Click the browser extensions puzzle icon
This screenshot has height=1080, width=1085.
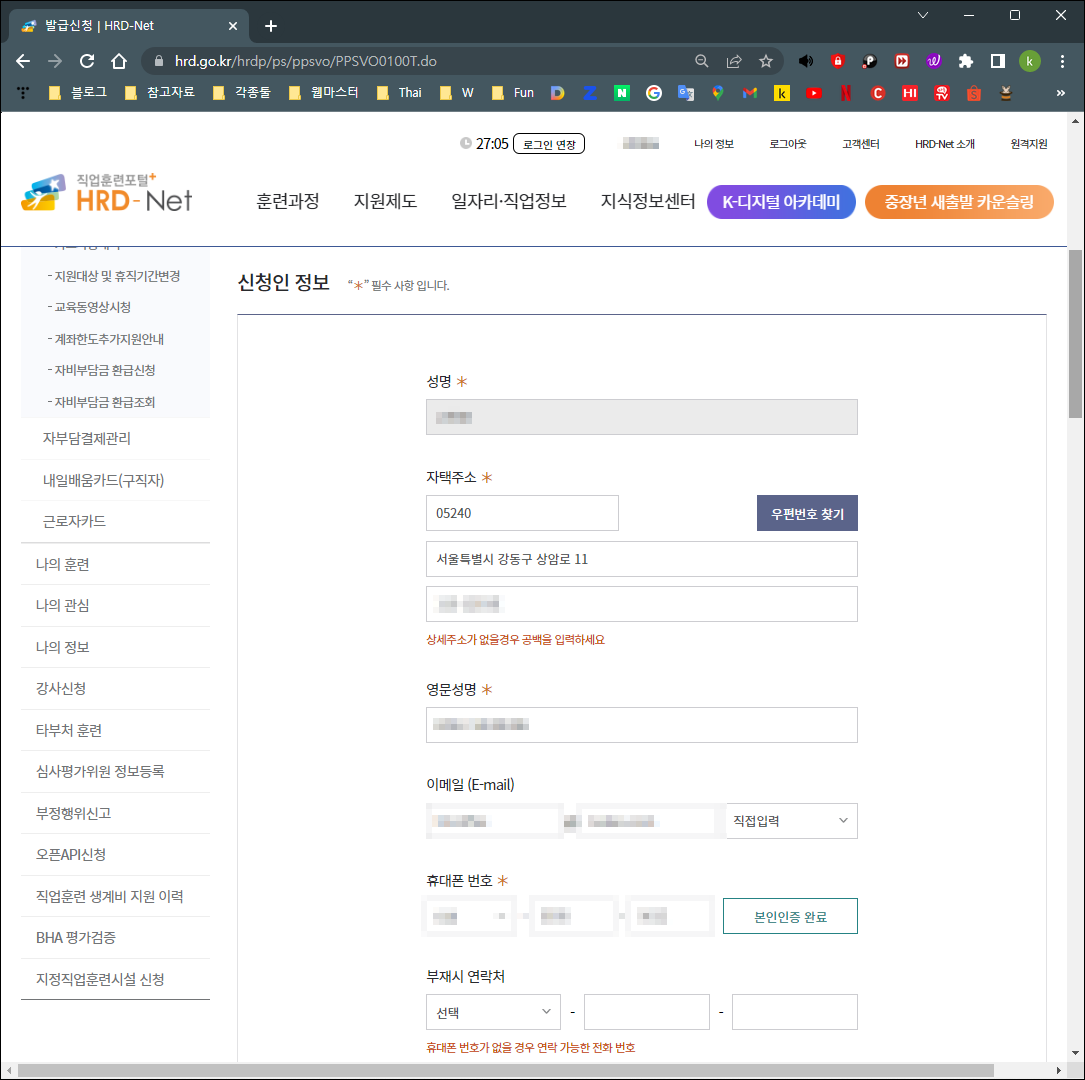(966, 60)
